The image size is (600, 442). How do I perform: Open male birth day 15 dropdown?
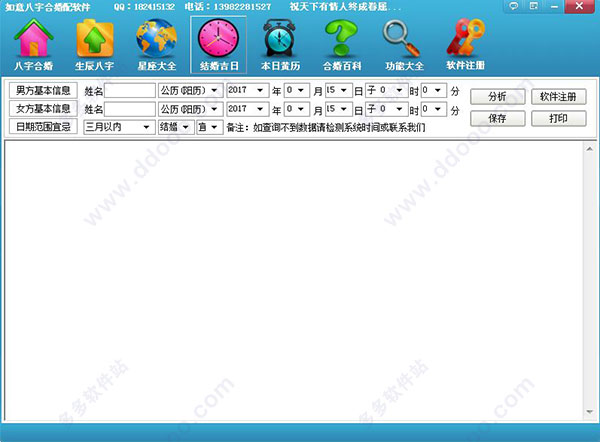(338, 91)
